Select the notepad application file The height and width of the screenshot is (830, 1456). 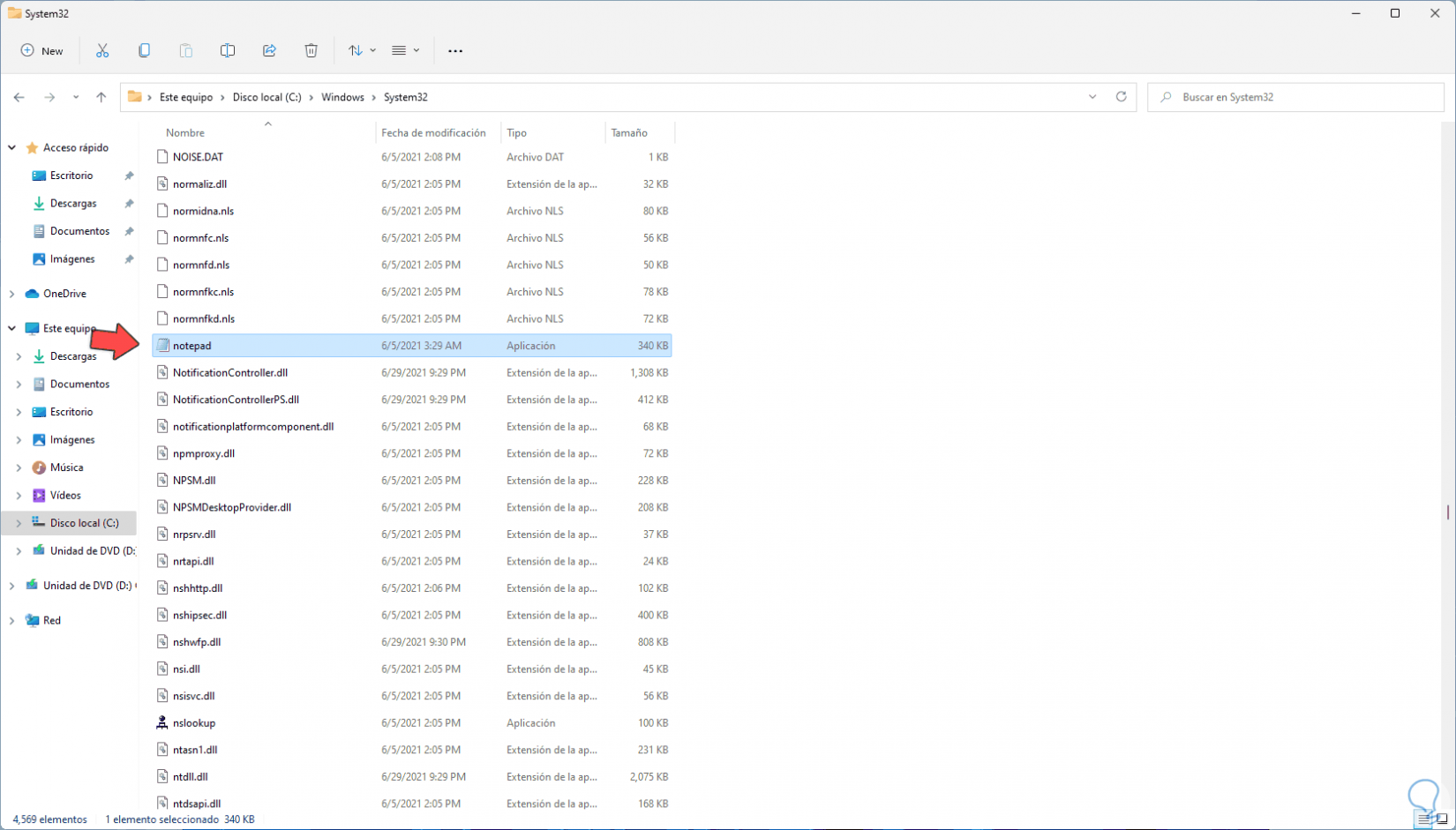click(411, 346)
